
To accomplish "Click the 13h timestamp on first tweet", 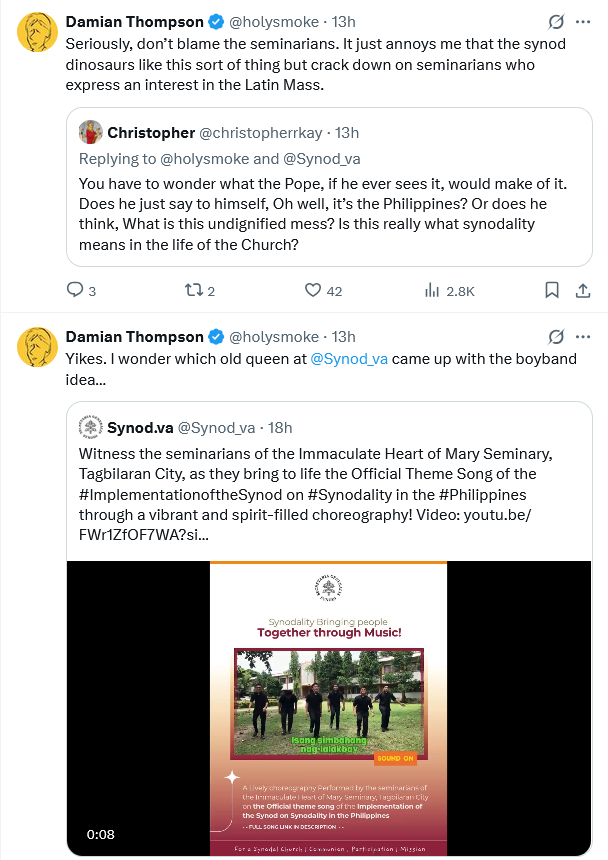I will pos(343,21).
